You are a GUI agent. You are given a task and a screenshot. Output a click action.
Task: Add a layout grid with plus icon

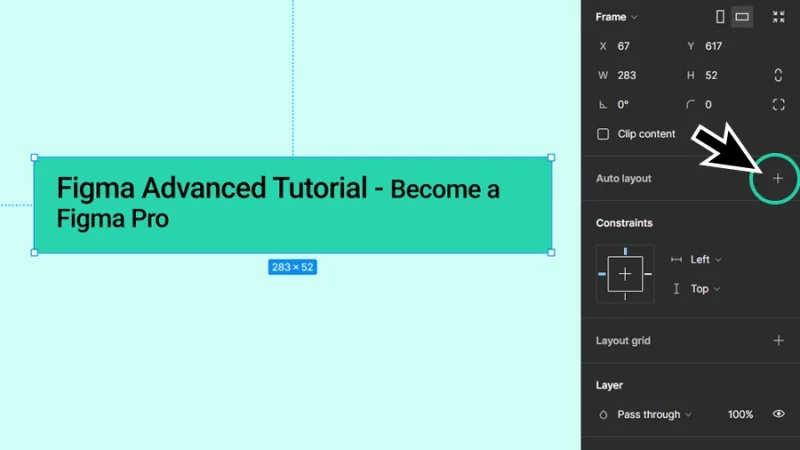tap(778, 340)
